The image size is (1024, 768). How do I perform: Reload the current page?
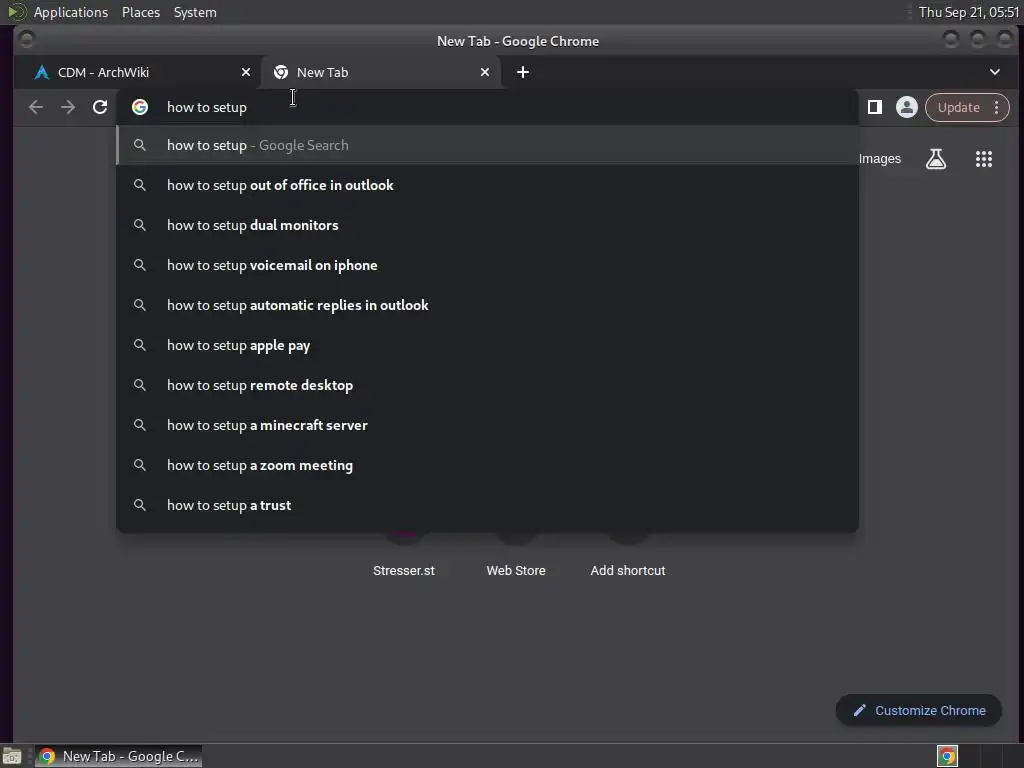(100, 107)
